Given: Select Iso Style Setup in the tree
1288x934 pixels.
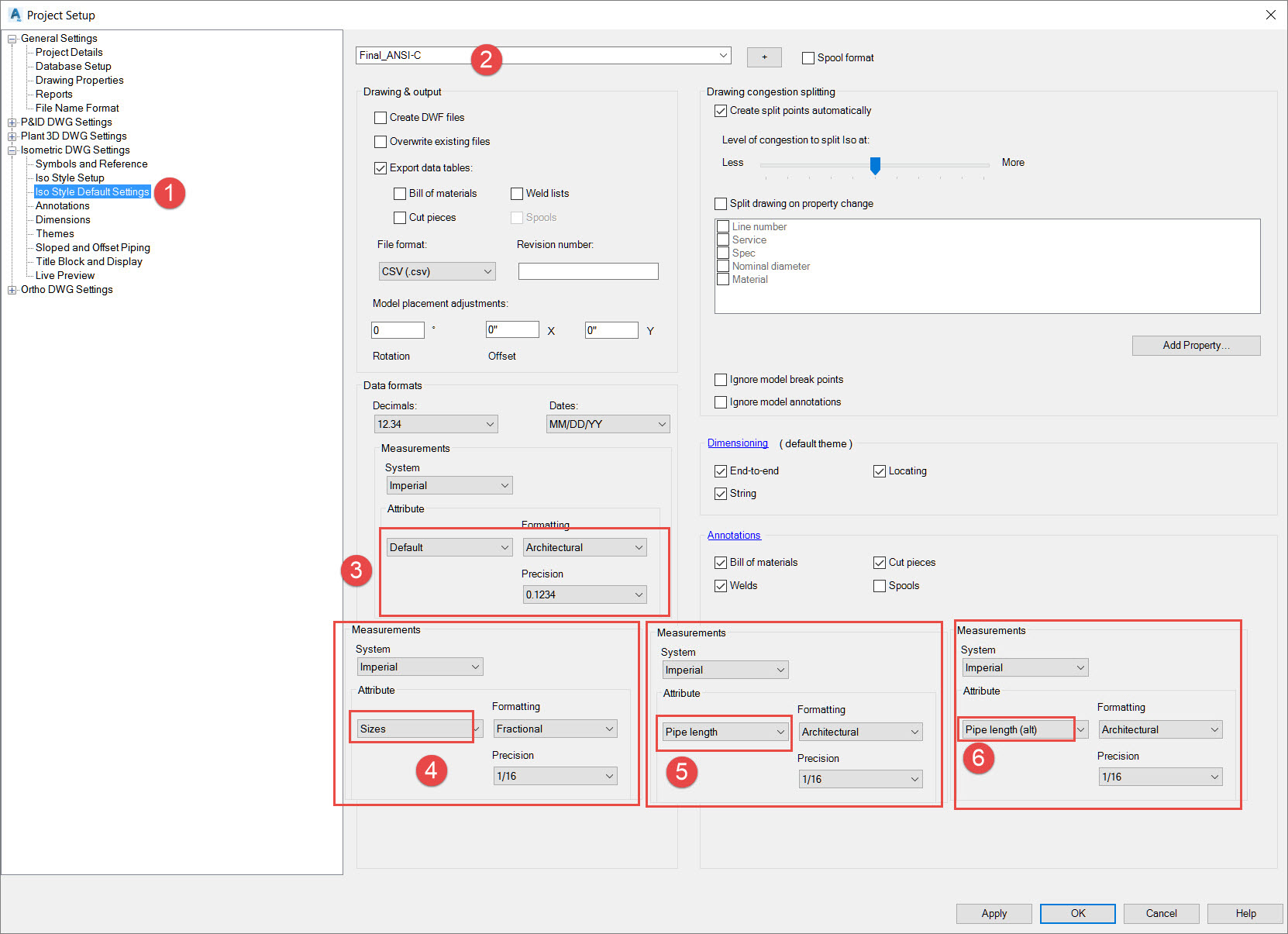Looking at the screenshot, I should pyautogui.click(x=69, y=177).
